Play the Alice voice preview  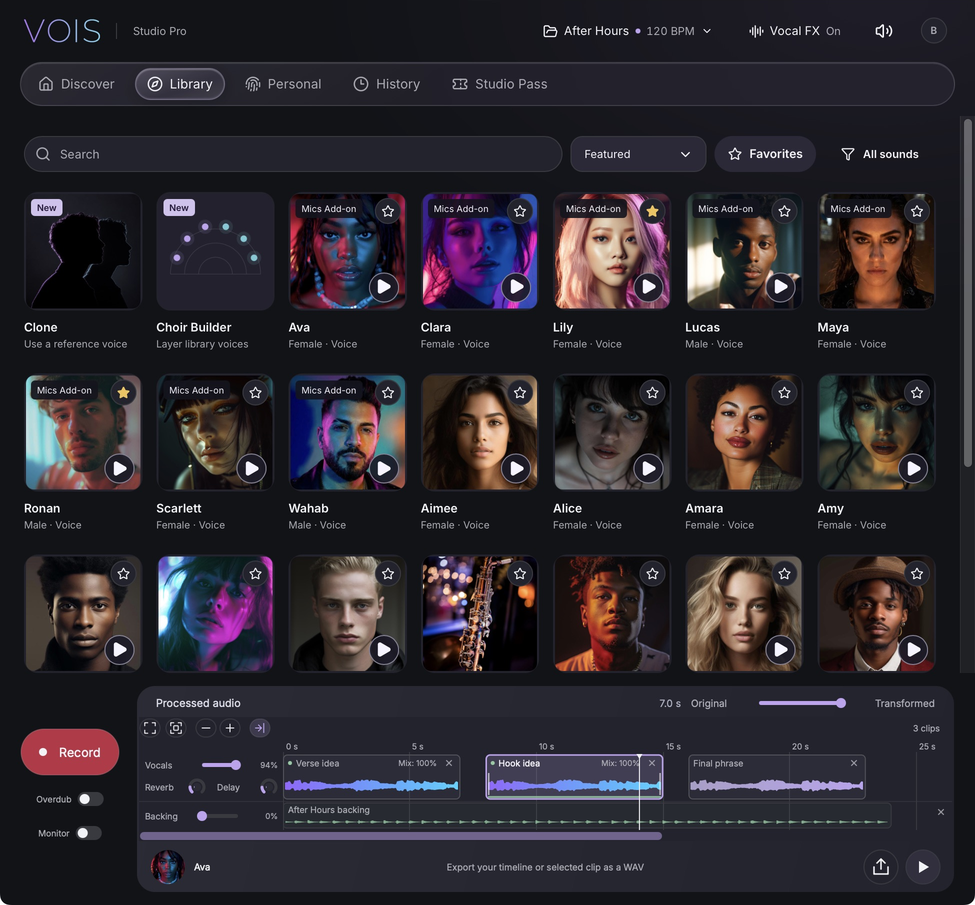(x=649, y=468)
